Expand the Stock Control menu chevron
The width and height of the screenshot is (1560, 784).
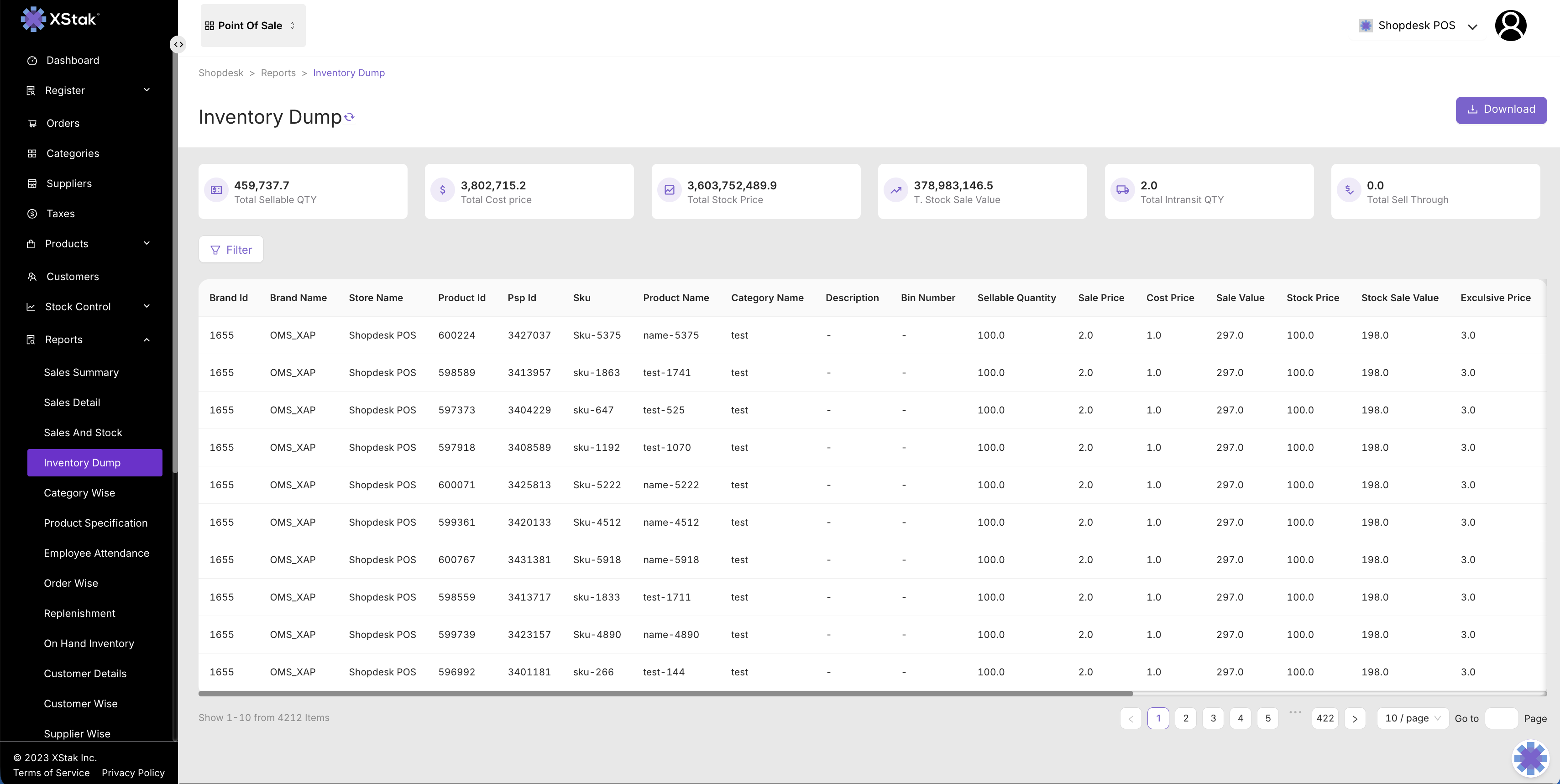tap(147, 306)
